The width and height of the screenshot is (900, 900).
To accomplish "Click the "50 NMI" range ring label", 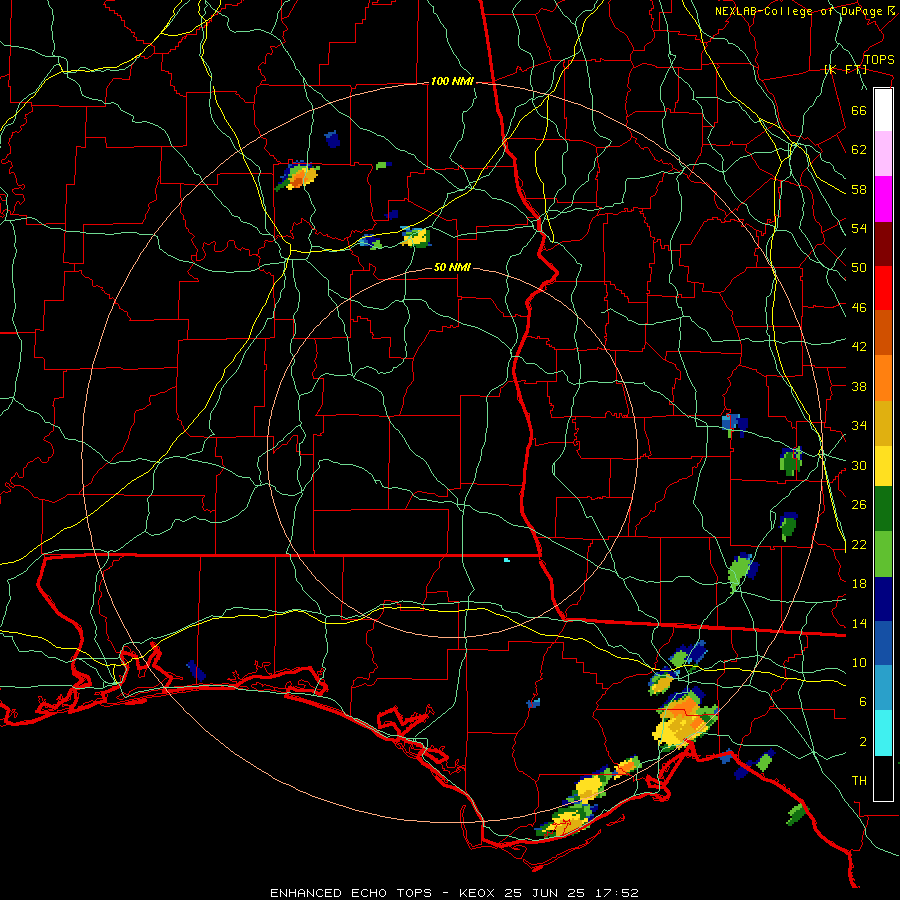I will (452, 267).
